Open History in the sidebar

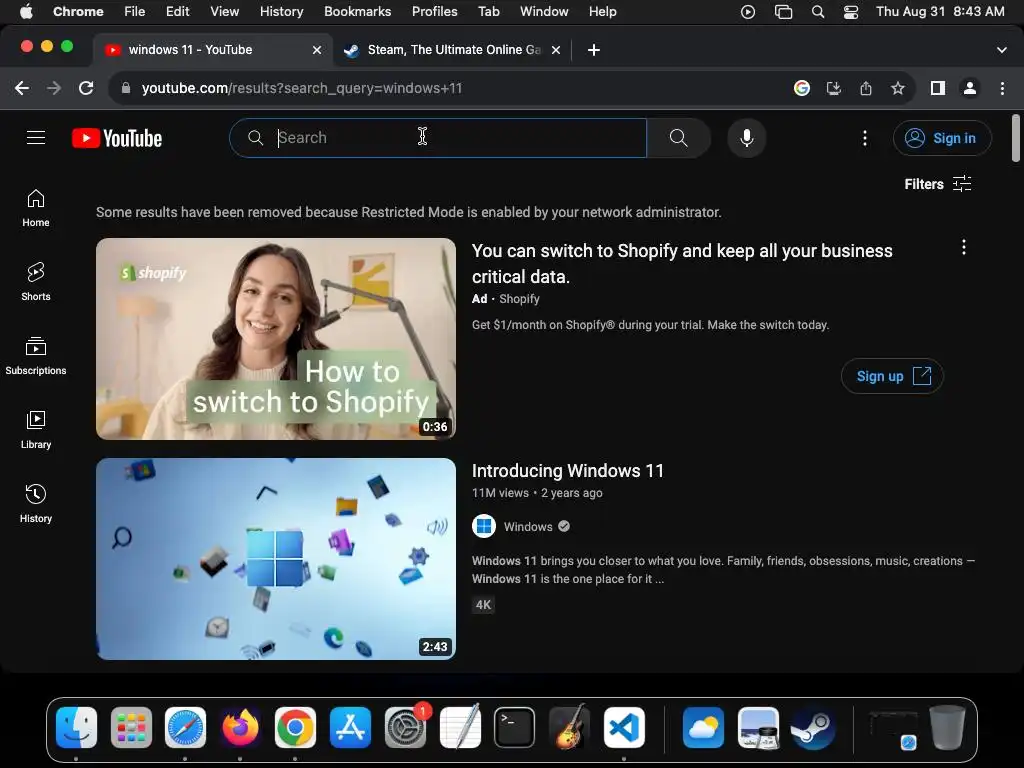pos(36,504)
